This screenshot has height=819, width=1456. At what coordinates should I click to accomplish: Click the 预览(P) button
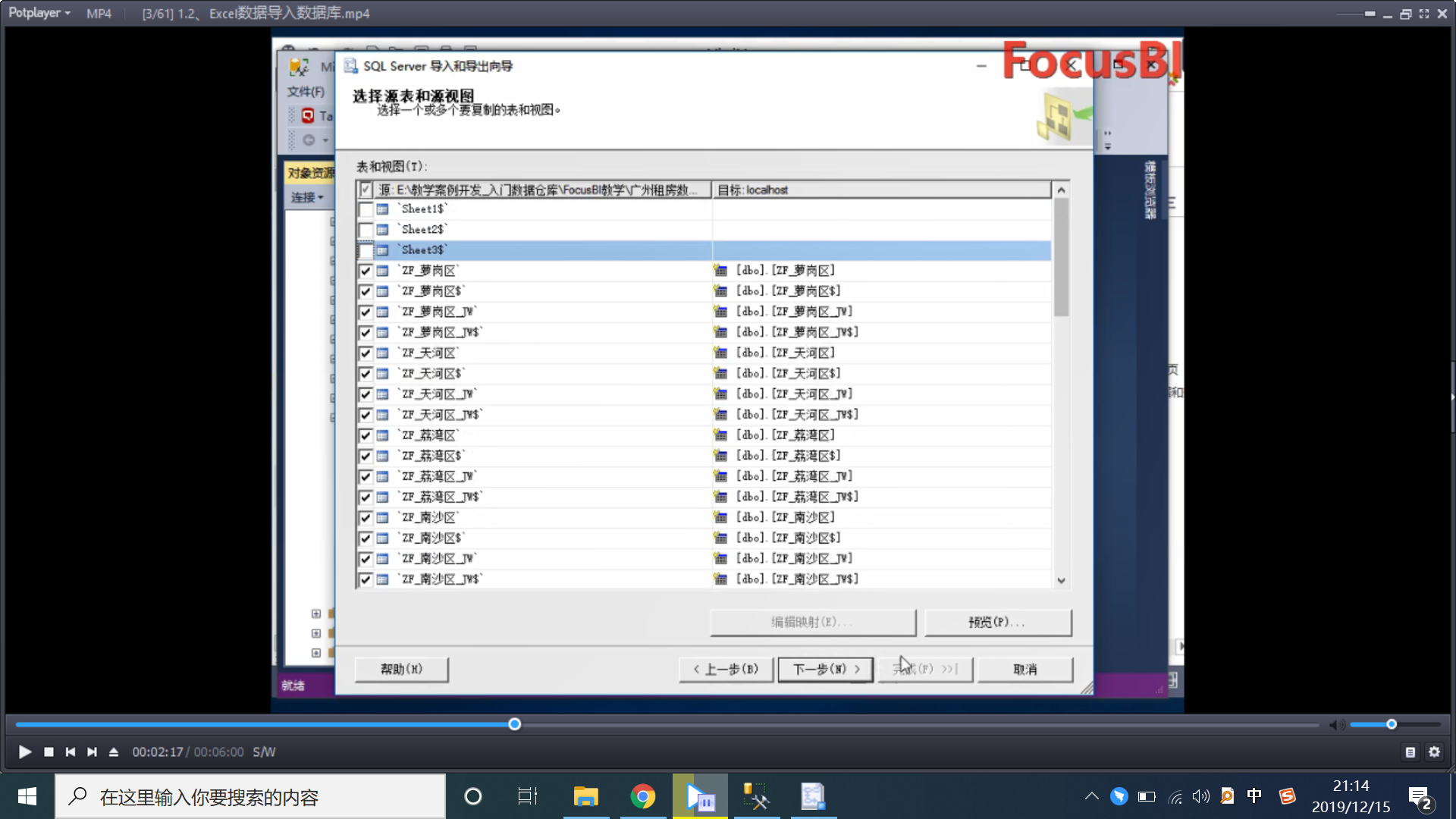coord(997,622)
